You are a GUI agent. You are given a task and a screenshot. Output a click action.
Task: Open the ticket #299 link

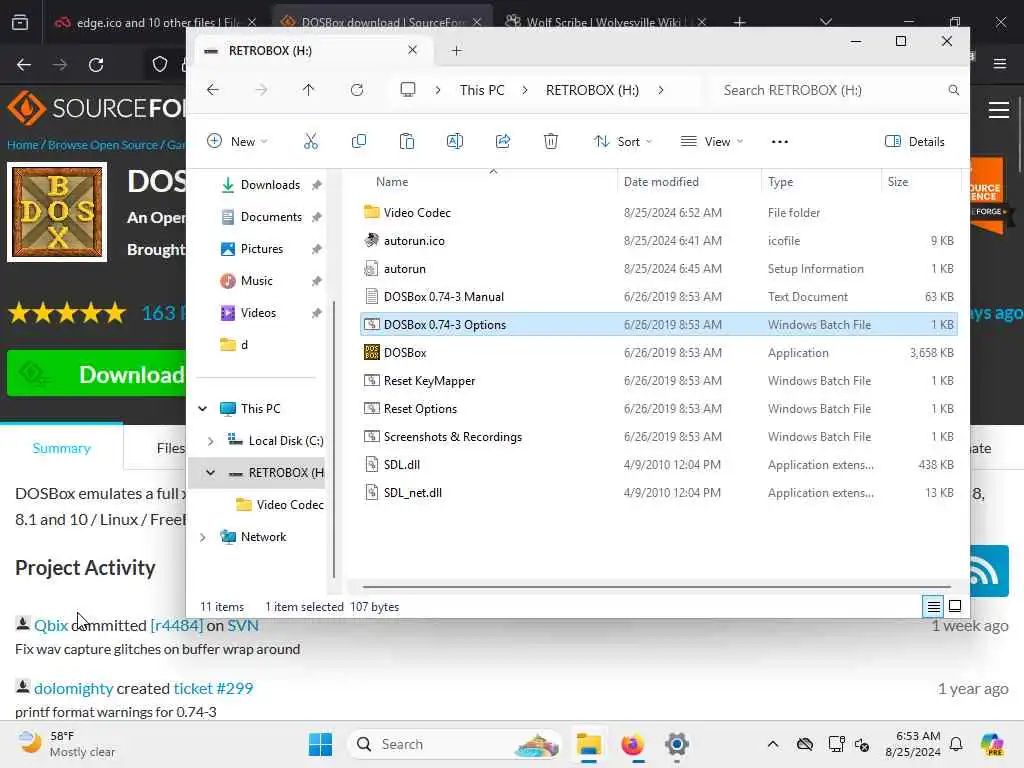(x=213, y=688)
